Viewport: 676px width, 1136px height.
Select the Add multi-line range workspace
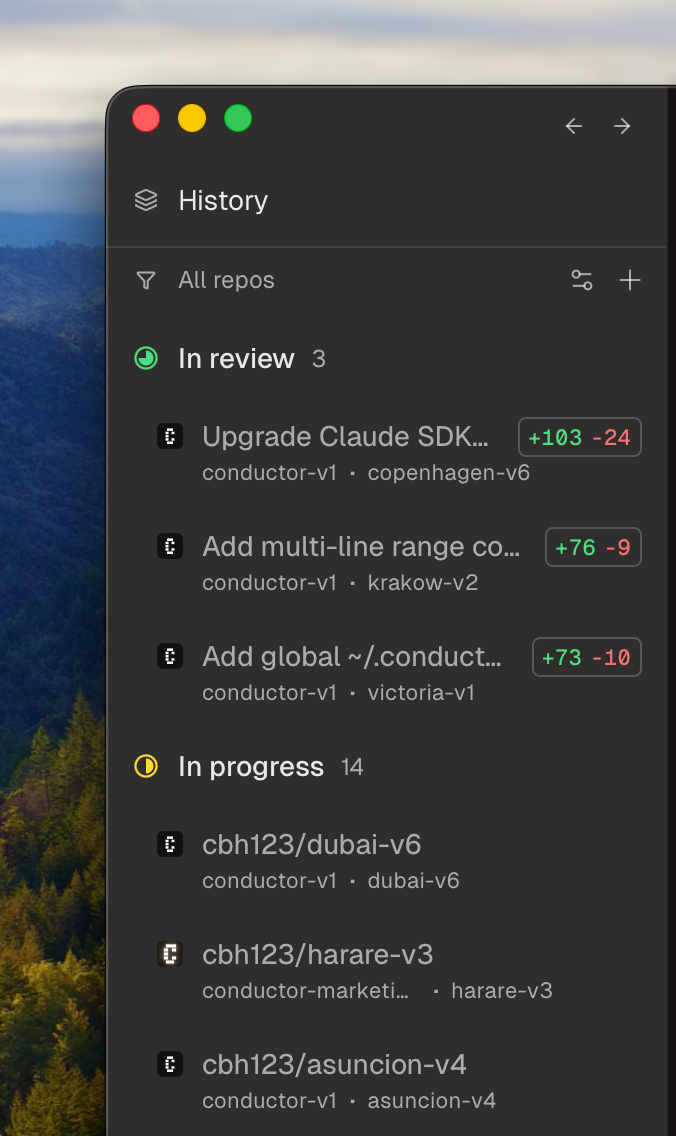(x=361, y=547)
